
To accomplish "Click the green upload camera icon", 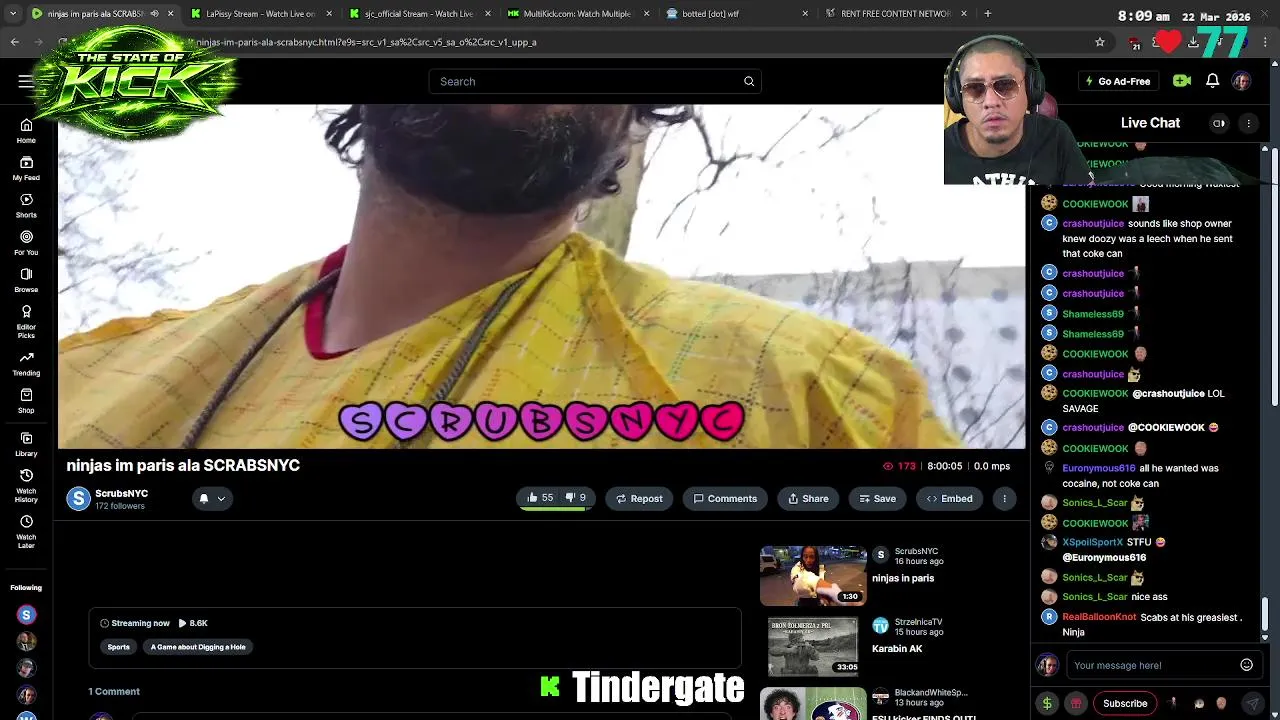I will coord(1182,81).
